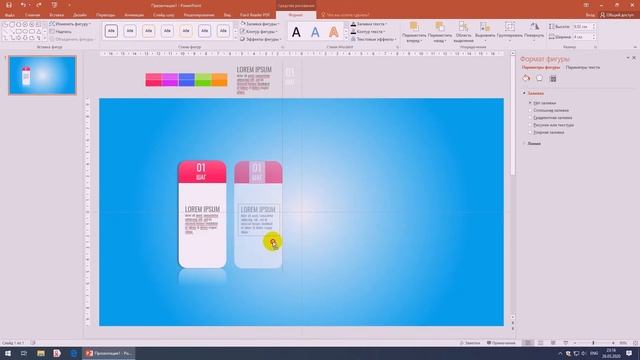
Task: Open Эффекты фигуры dropdown
Action: point(260,39)
